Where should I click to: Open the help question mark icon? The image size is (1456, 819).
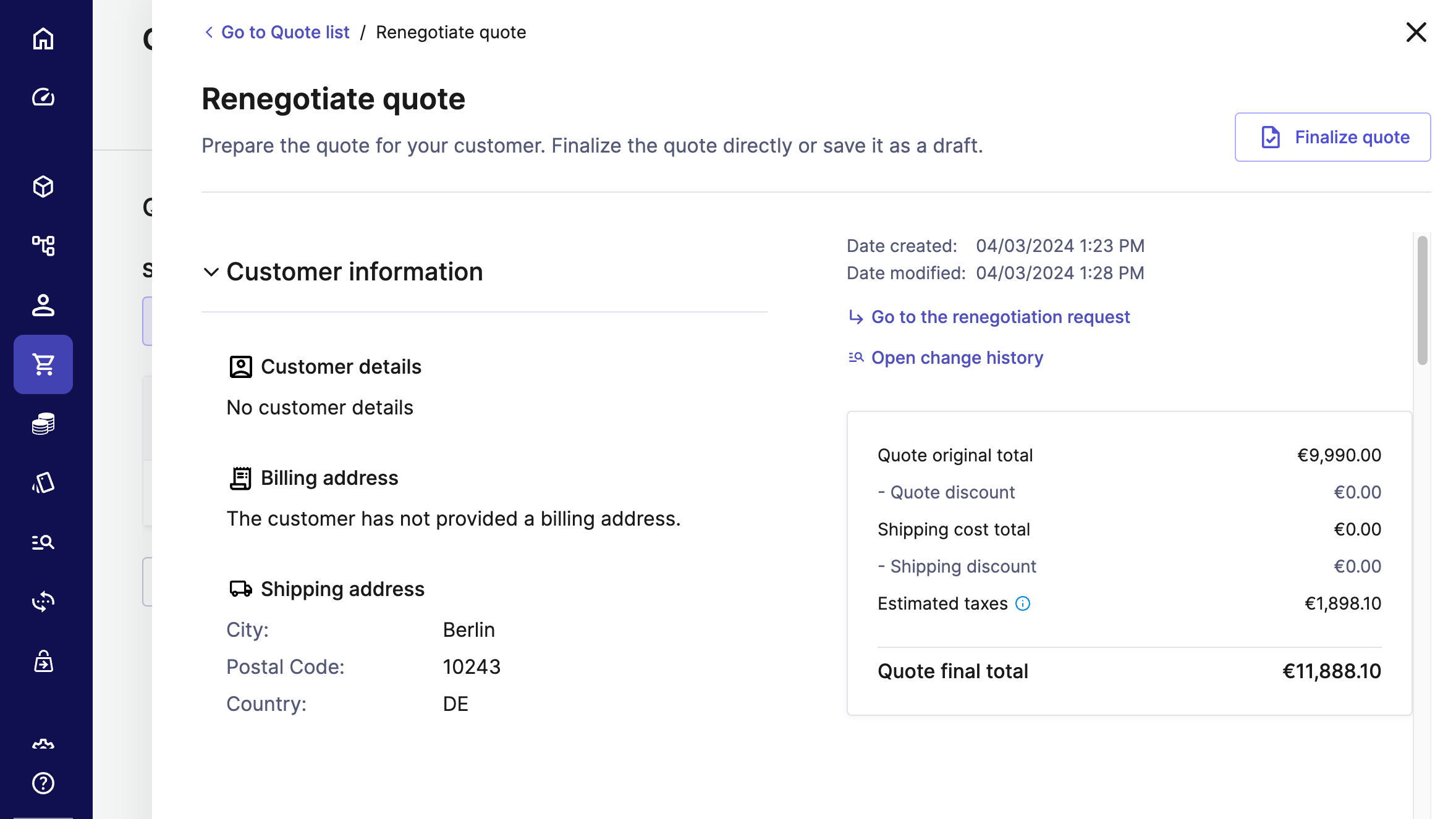coord(43,783)
